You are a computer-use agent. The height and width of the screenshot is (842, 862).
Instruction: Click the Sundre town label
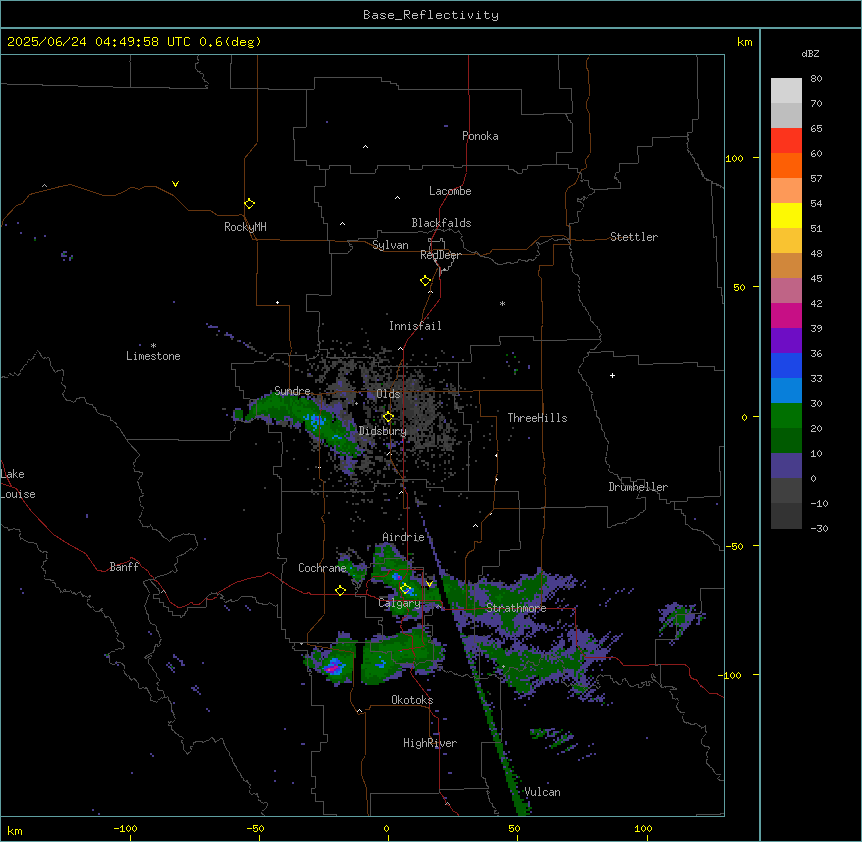(292, 391)
